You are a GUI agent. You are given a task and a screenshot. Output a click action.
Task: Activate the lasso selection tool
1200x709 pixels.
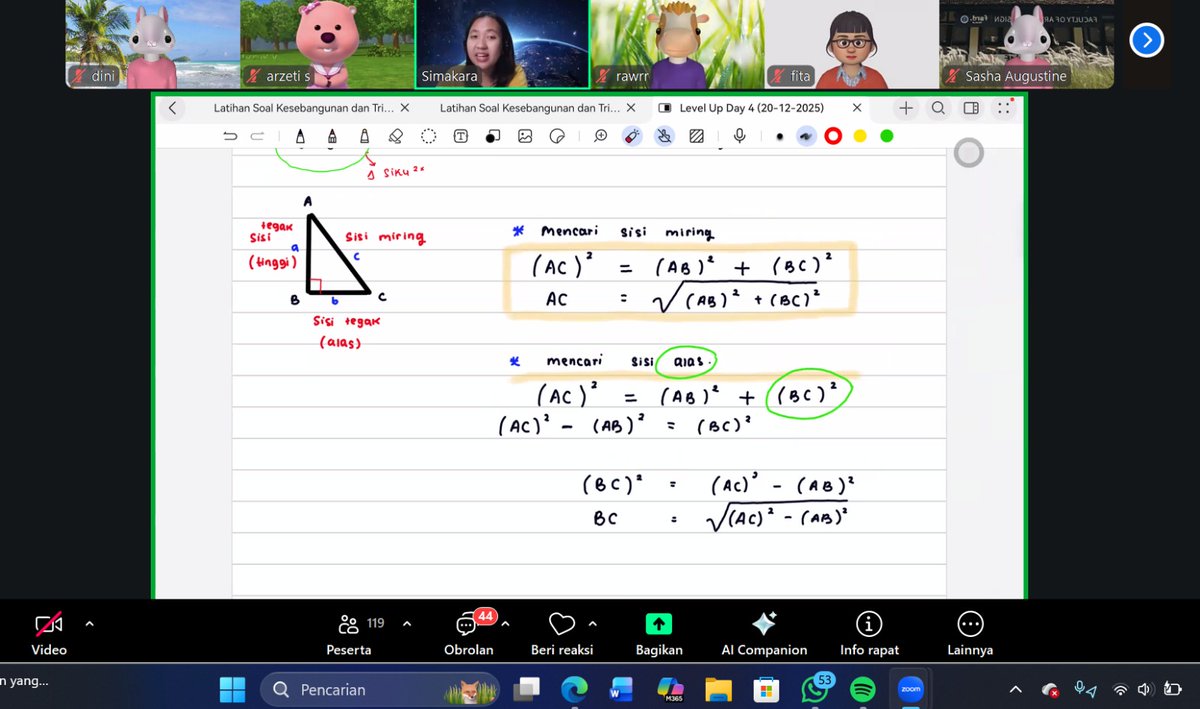pos(428,136)
